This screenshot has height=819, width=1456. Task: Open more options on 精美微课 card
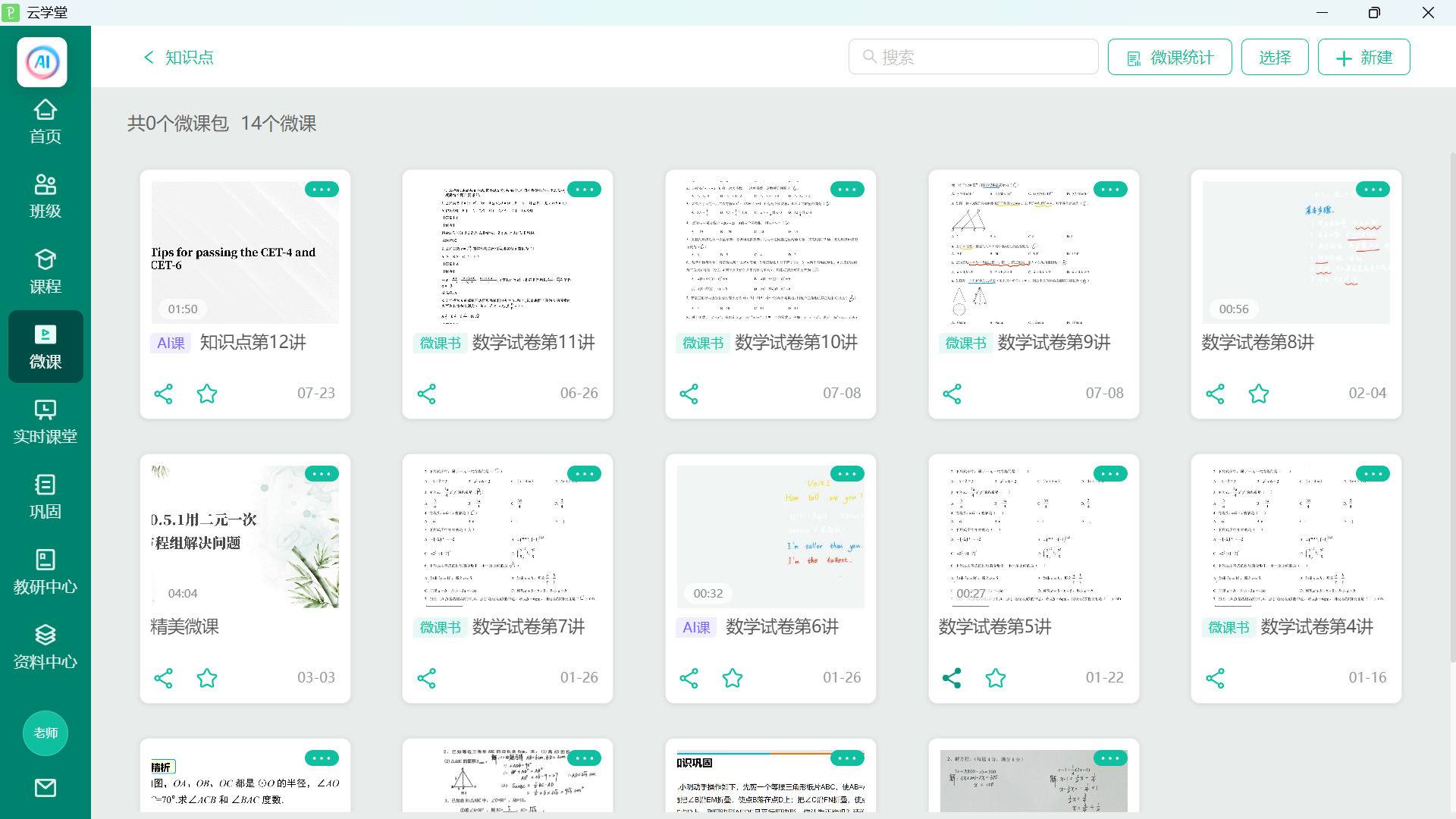(x=322, y=474)
